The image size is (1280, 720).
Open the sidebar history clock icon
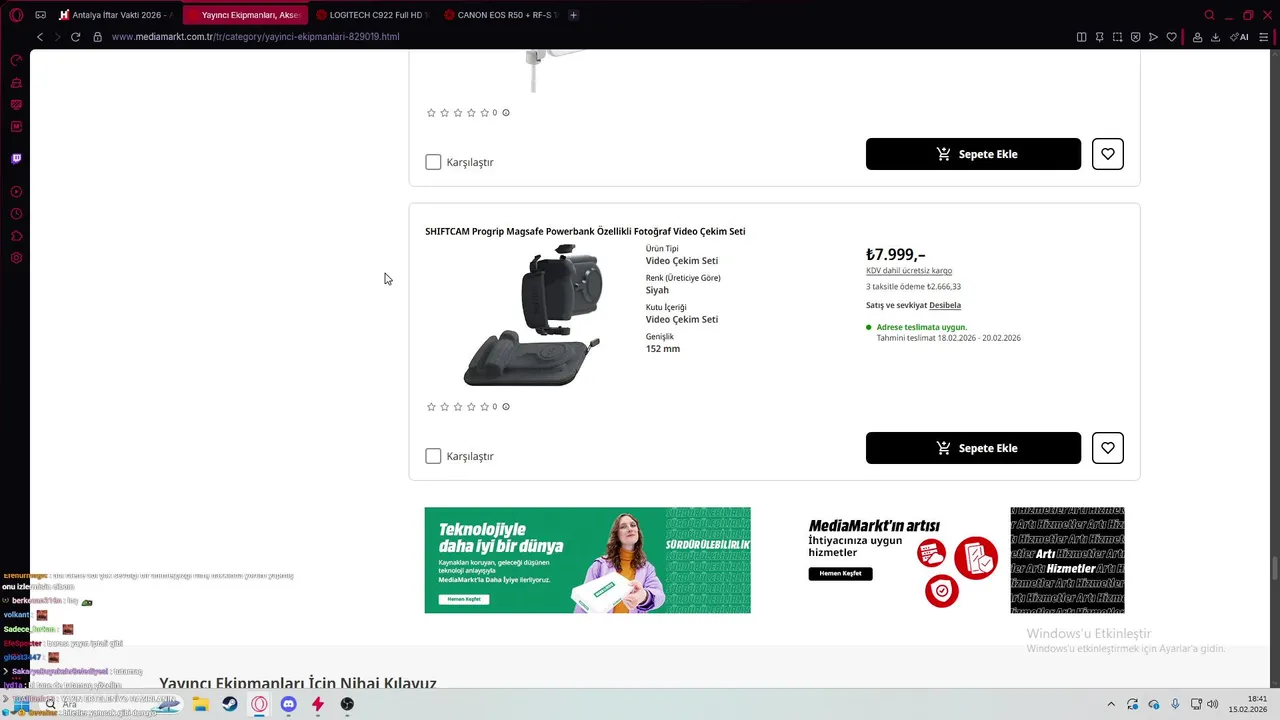16,214
